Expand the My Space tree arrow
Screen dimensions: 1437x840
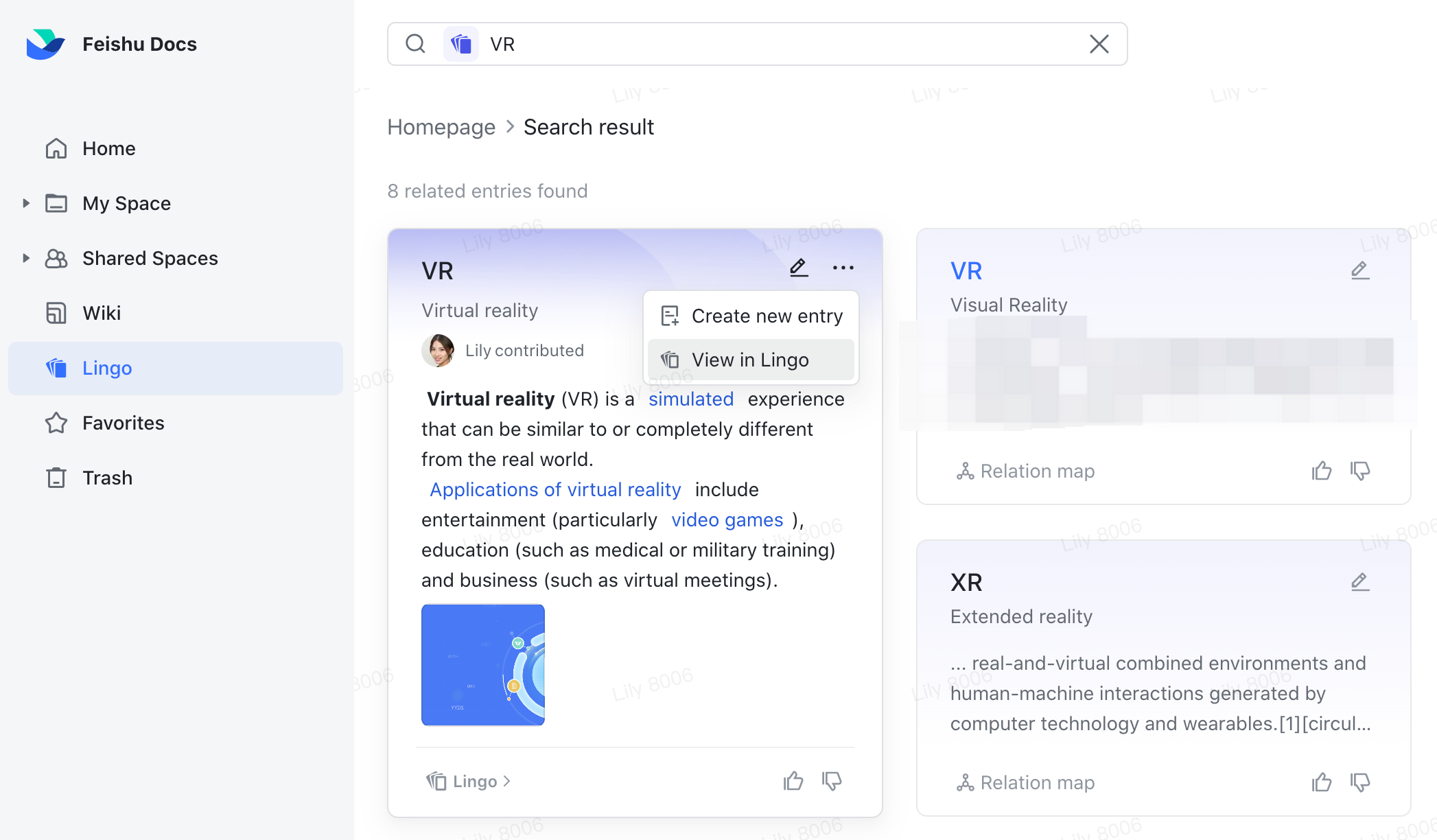click(x=26, y=203)
